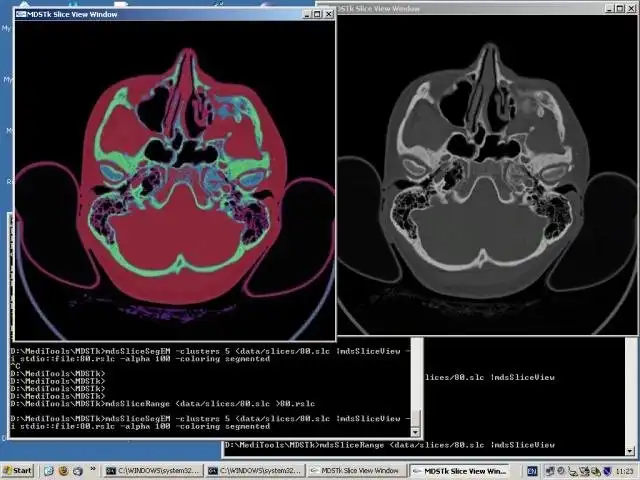This screenshot has height=480, width=640.
Task: Select the bottom mdsSliceRange |mdsSliceView line in back console
Action: 389,445
